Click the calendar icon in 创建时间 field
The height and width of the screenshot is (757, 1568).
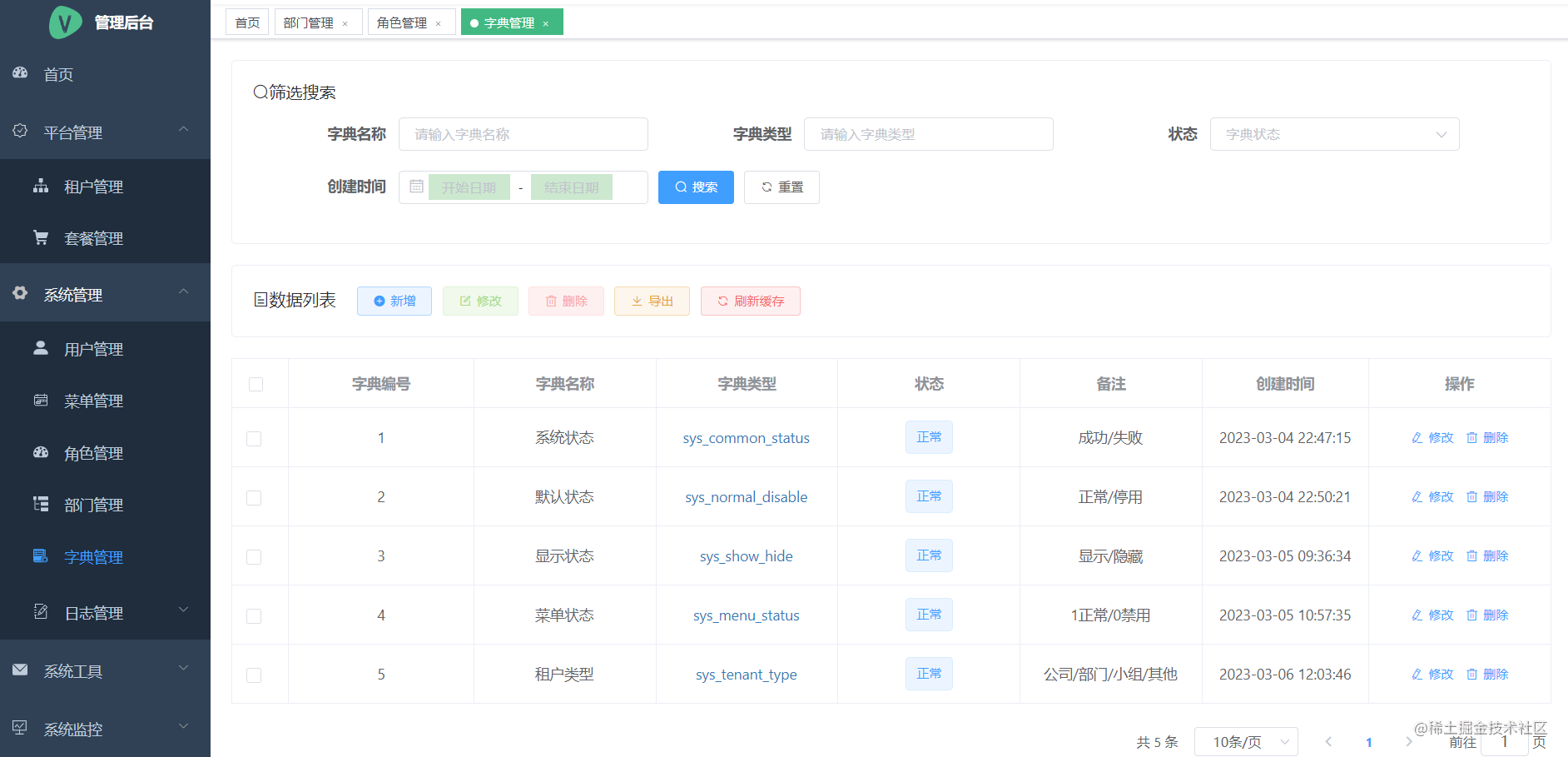click(417, 187)
